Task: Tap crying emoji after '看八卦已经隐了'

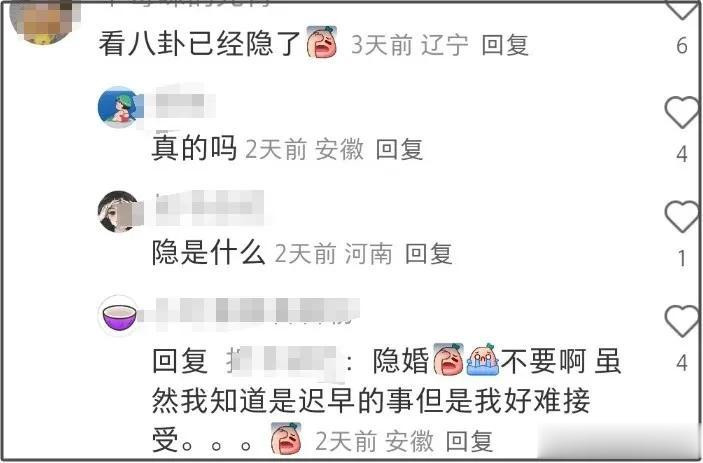Action: pyautogui.click(x=321, y=42)
